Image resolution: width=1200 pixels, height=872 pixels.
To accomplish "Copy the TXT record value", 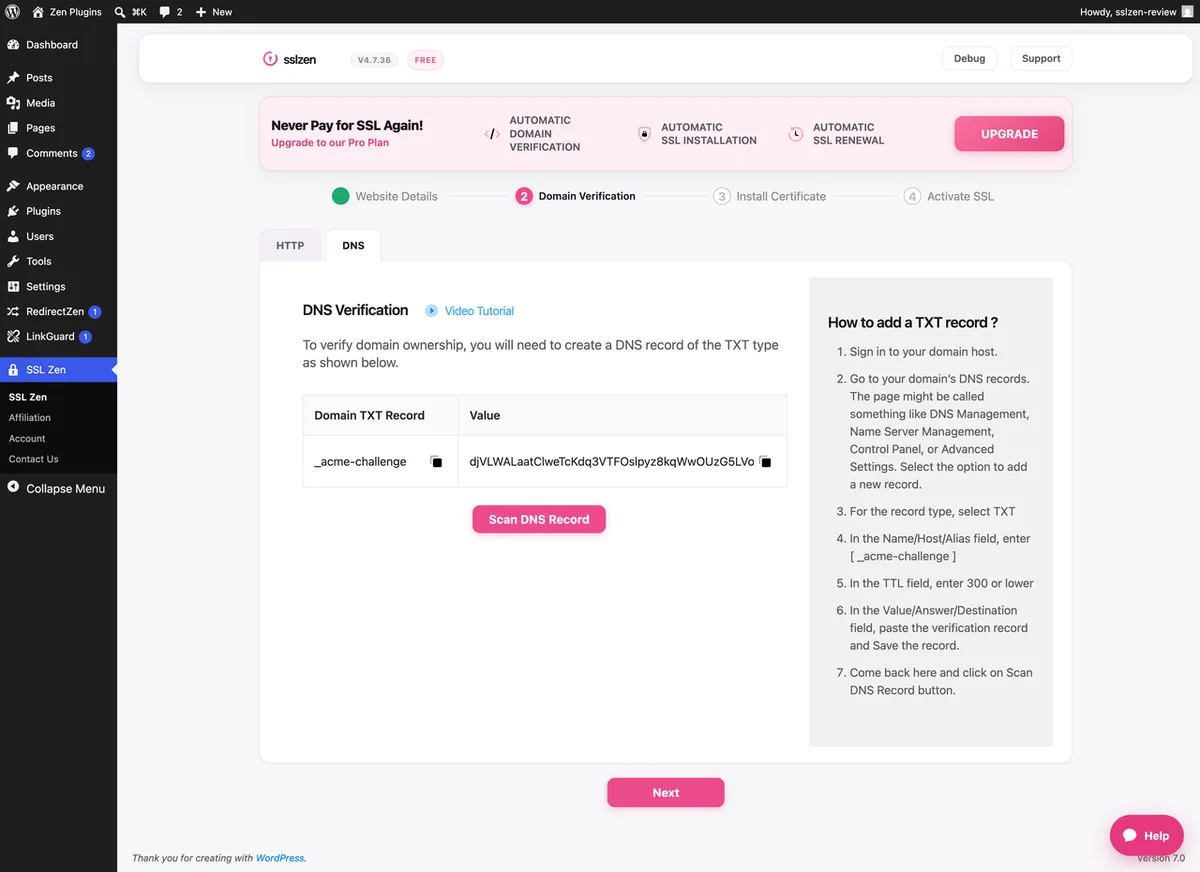I will coord(765,462).
